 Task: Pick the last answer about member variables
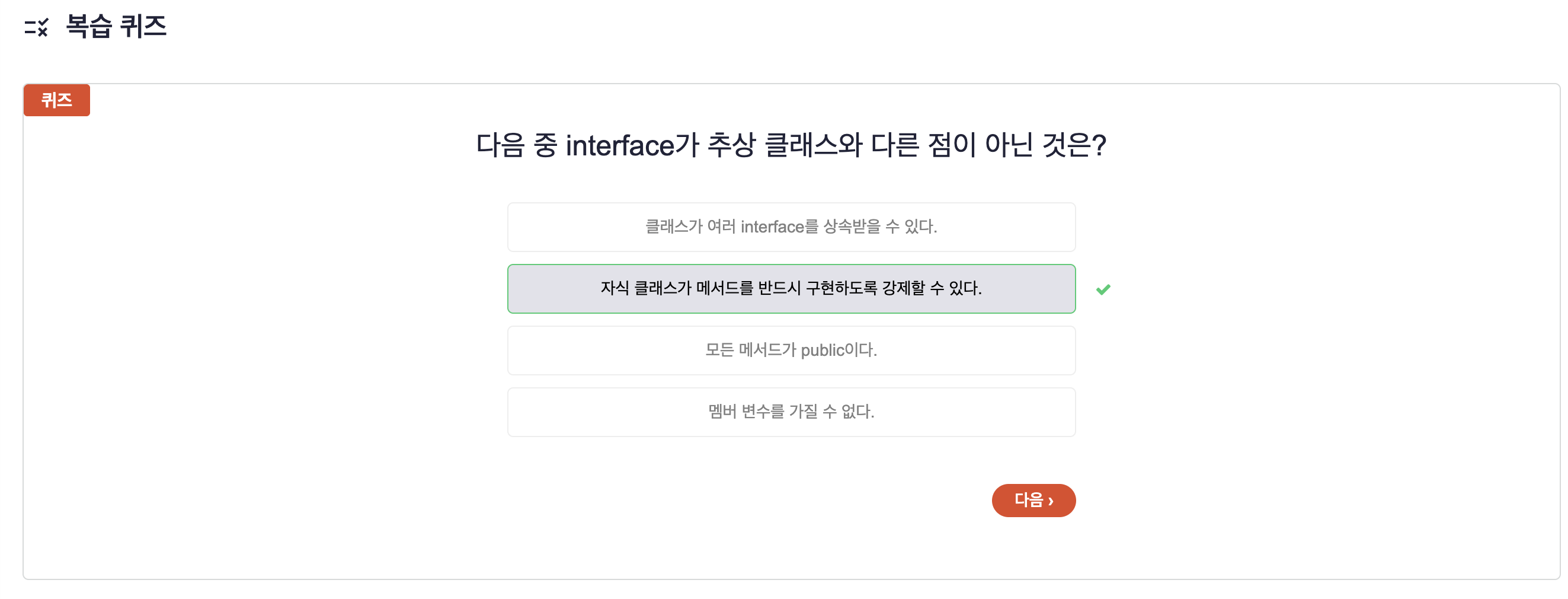(x=791, y=412)
